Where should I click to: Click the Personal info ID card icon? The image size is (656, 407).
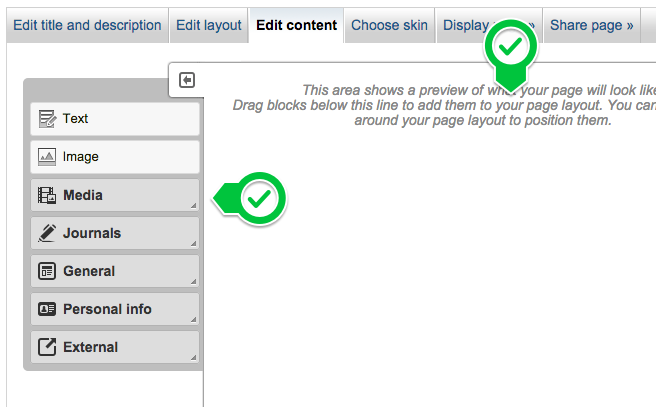click(x=47, y=309)
